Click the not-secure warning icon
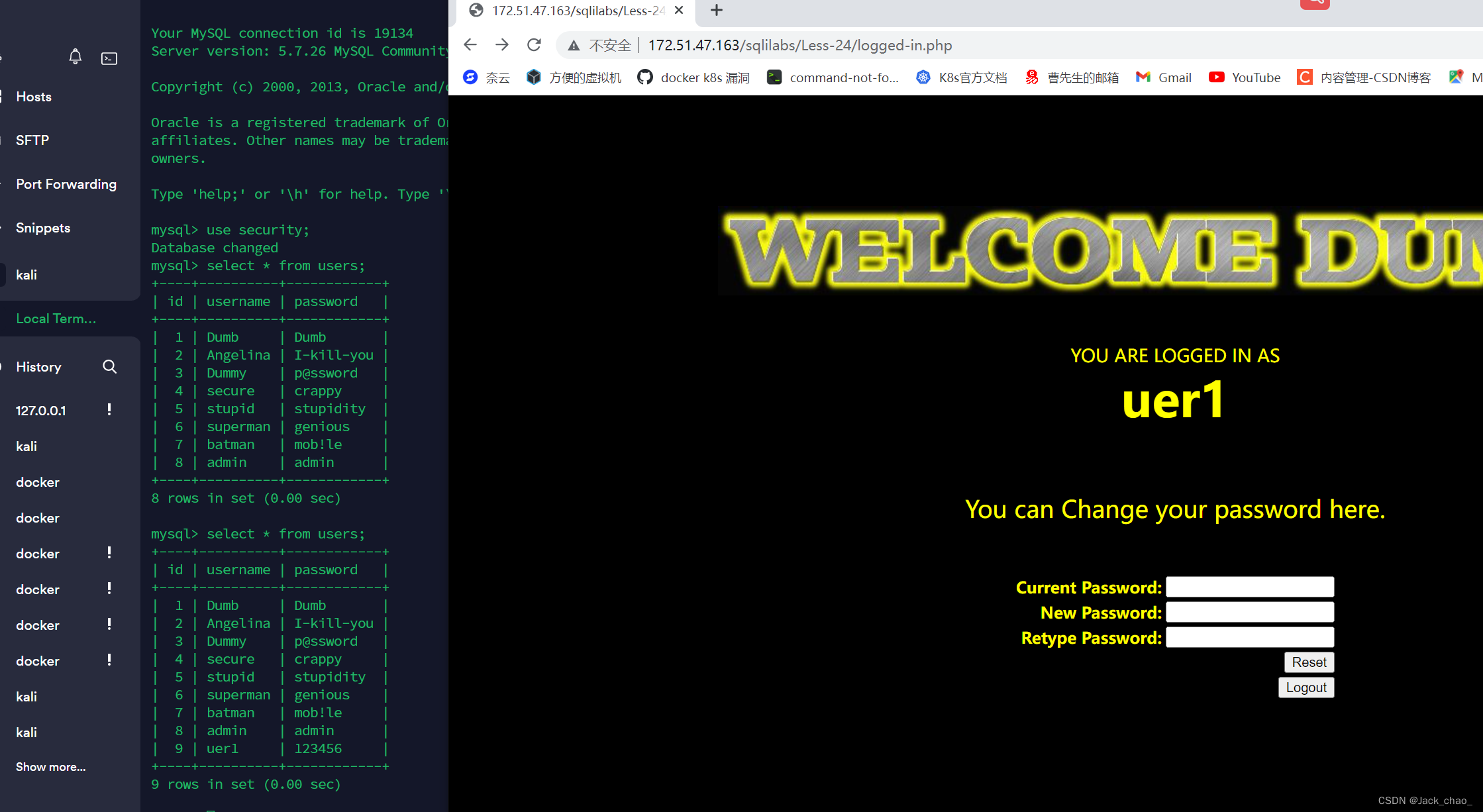The width and height of the screenshot is (1483, 812). pyautogui.click(x=574, y=45)
